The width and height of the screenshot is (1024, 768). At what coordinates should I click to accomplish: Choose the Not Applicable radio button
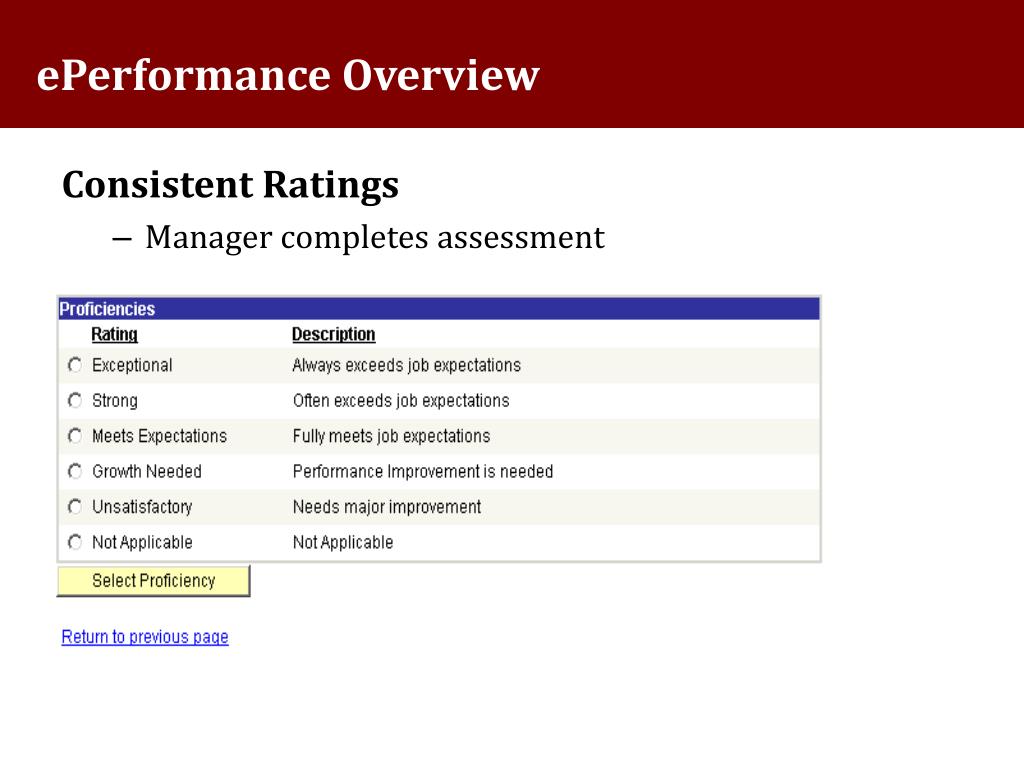pos(75,542)
